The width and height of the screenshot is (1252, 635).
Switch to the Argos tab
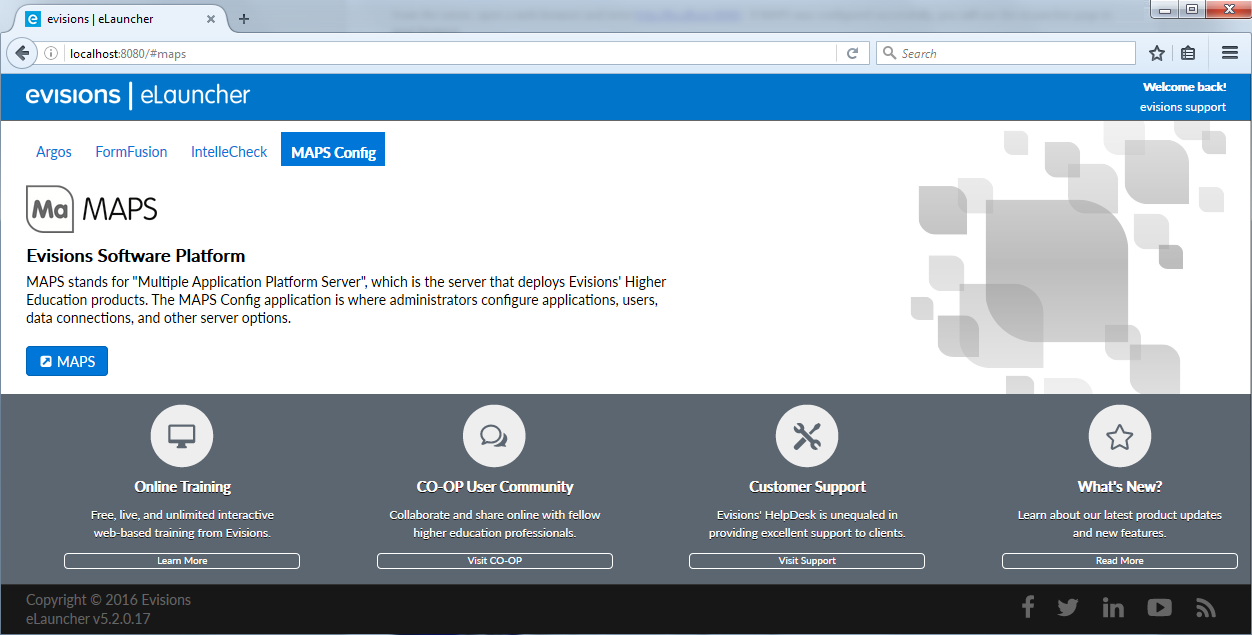click(x=54, y=152)
